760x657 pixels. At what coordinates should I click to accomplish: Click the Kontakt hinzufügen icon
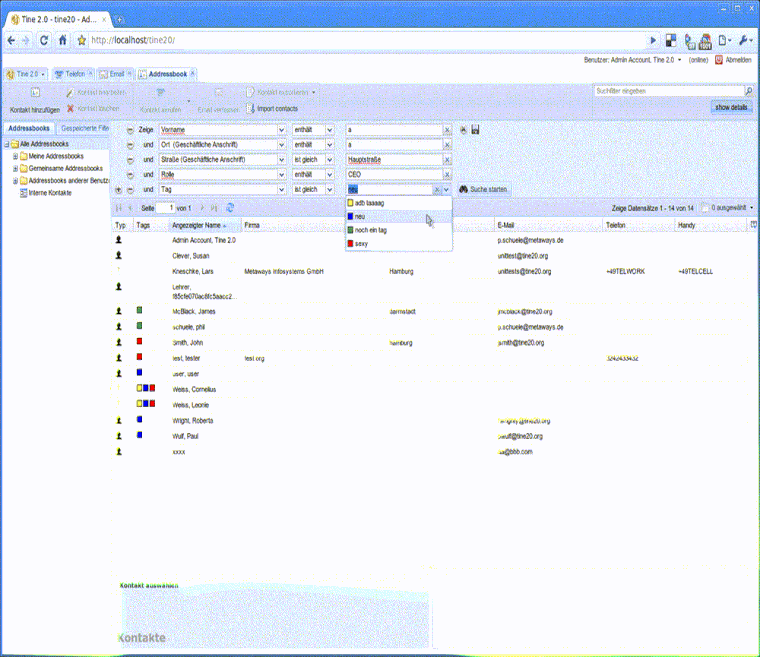(x=35, y=92)
